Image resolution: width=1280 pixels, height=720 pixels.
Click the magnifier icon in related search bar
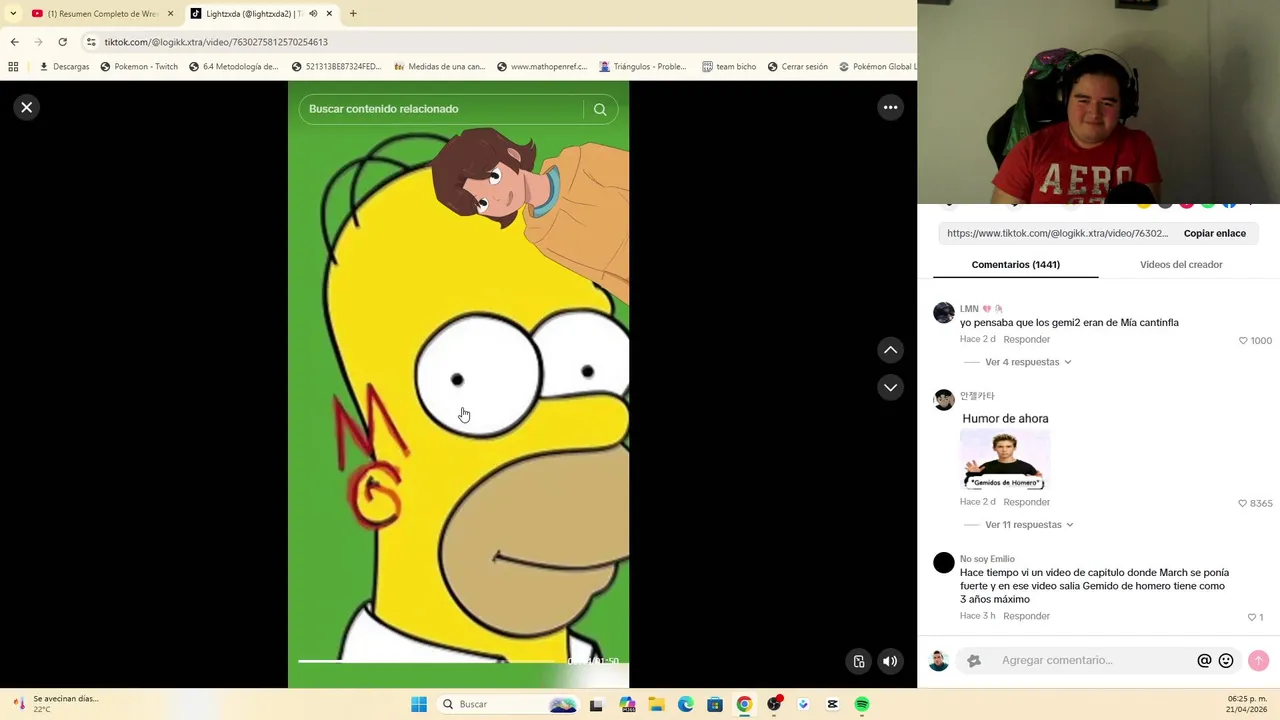(x=600, y=109)
